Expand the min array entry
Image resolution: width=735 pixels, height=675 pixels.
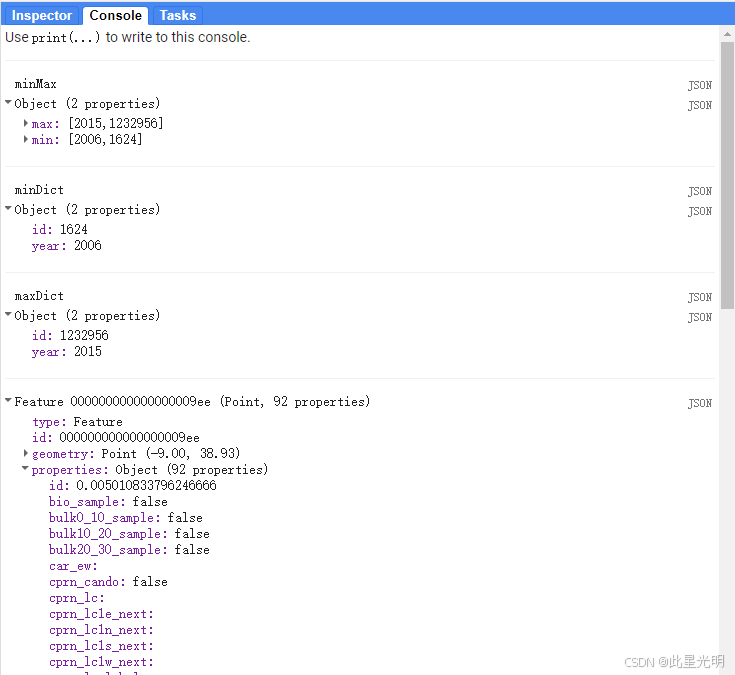coord(26,139)
